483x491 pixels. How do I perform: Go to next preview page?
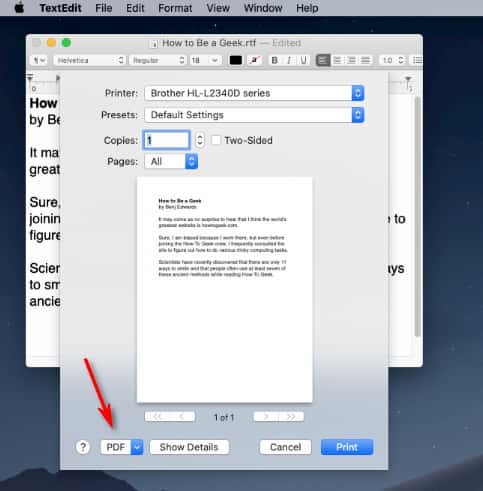coord(266,417)
